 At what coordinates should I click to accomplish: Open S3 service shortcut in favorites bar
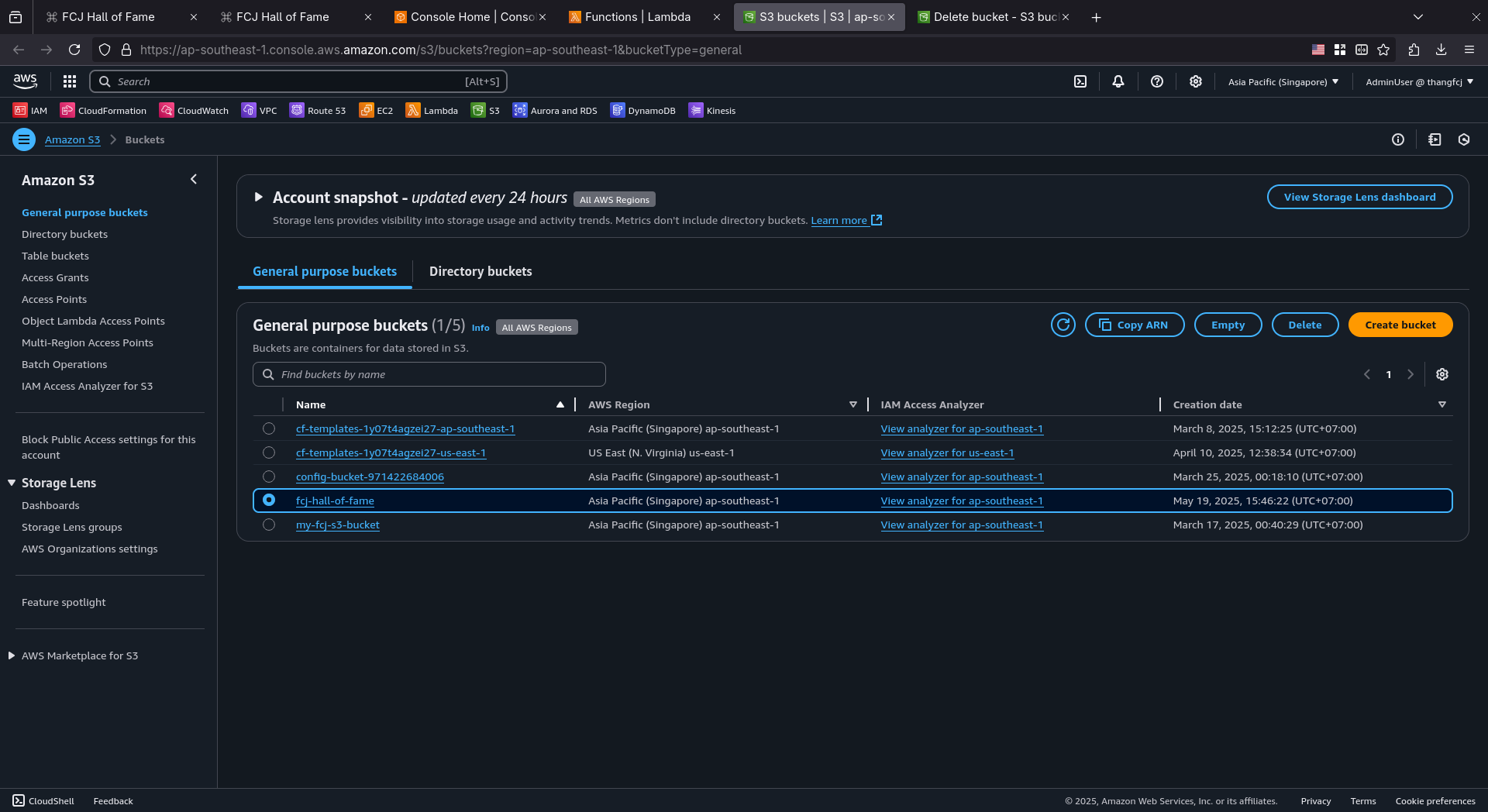point(486,111)
